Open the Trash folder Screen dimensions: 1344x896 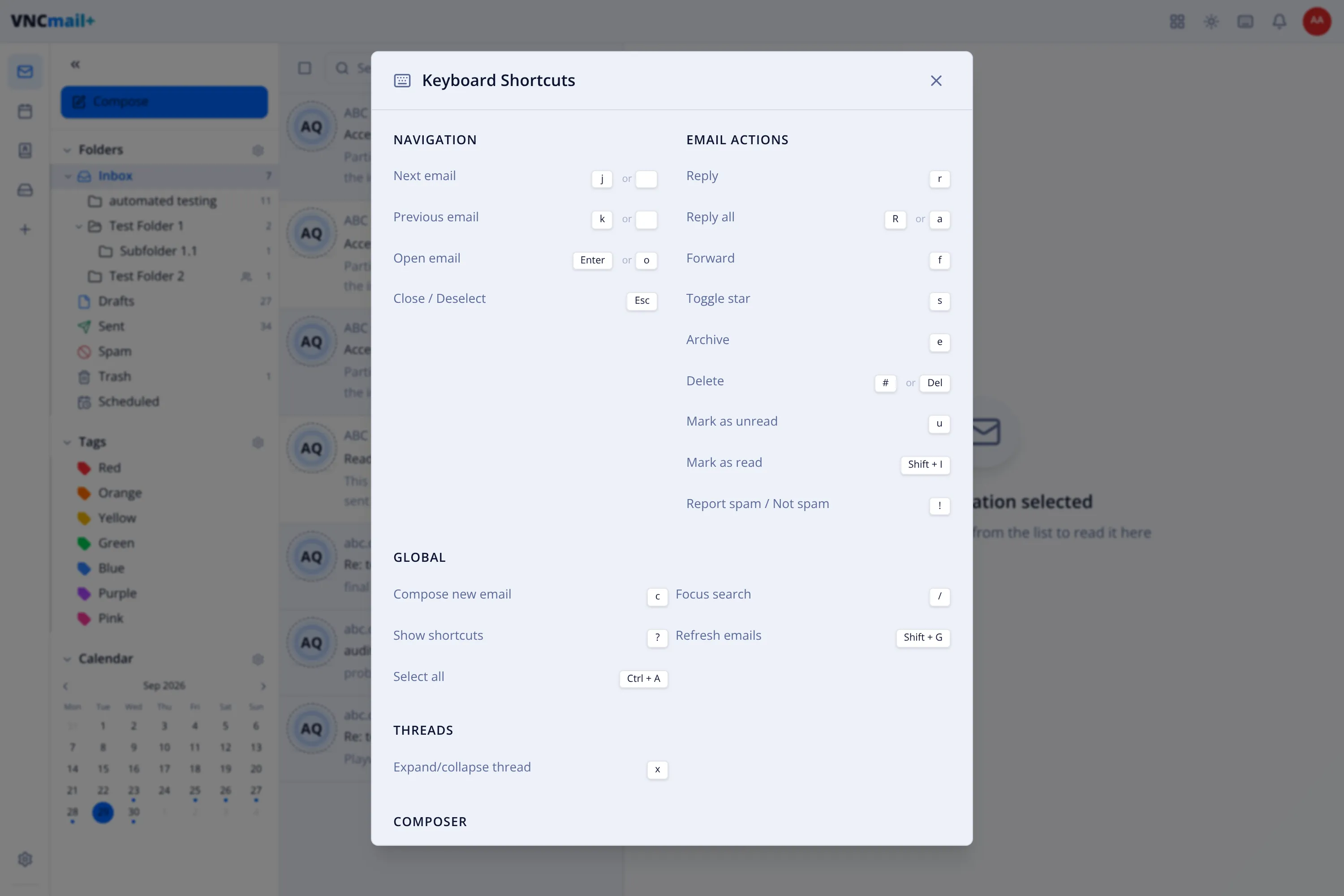[x=164, y=377]
